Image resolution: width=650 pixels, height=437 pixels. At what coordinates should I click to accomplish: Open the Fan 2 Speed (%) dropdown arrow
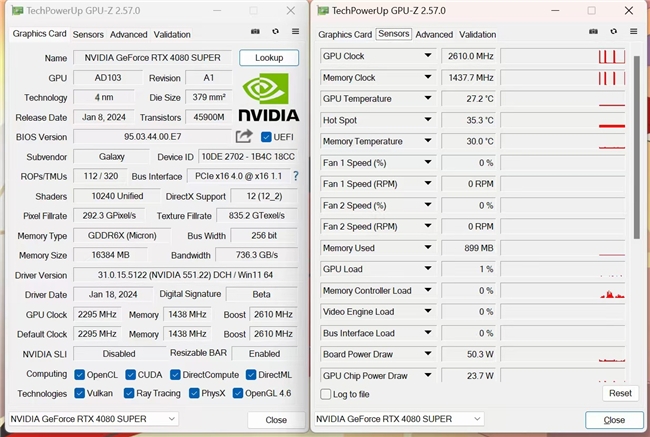point(428,205)
